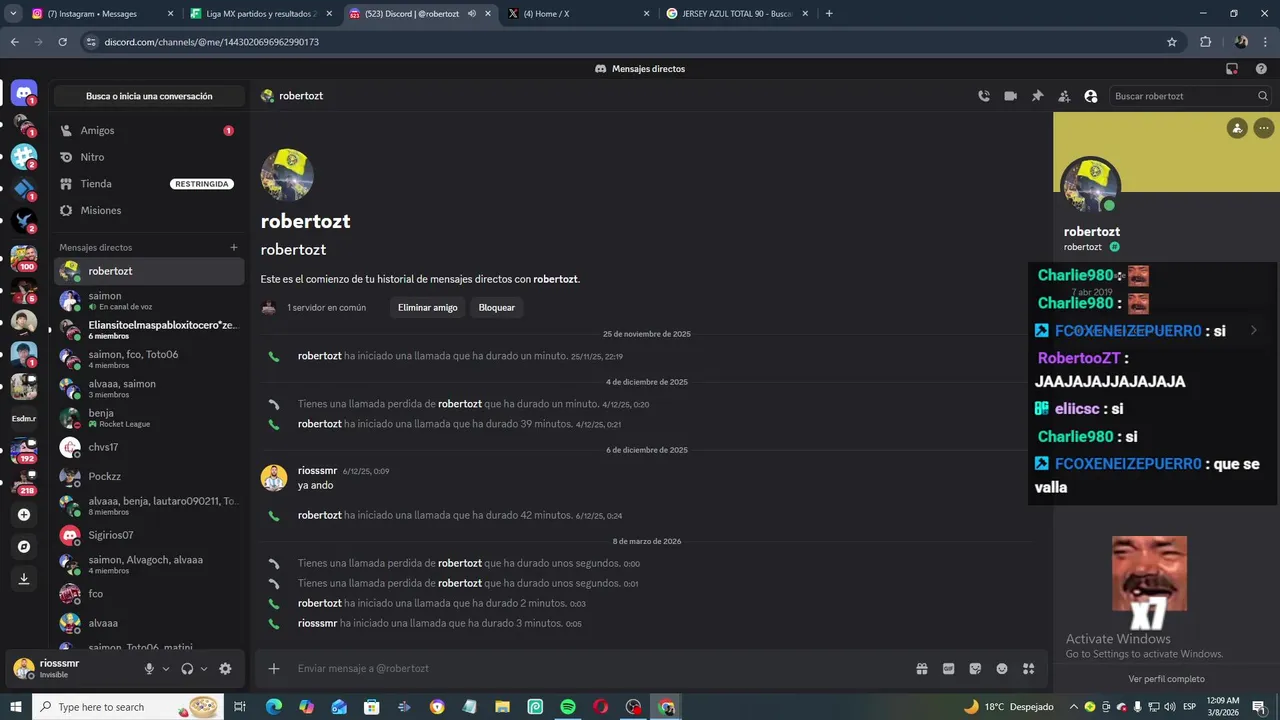1280x720 pixels.
Task: Open the attachment plus menu
Action: click(274, 668)
